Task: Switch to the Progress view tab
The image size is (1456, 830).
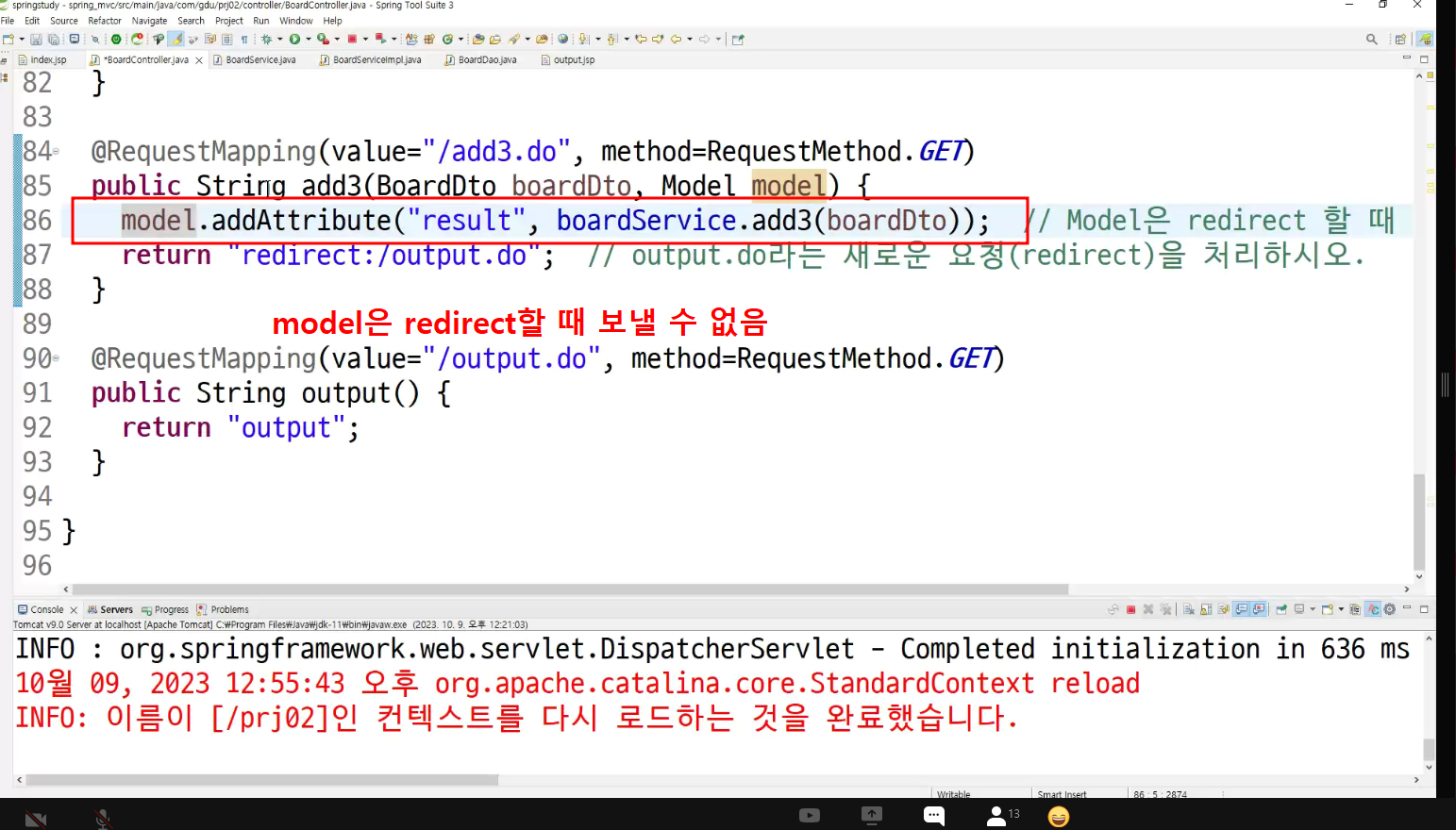Action: tap(165, 609)
